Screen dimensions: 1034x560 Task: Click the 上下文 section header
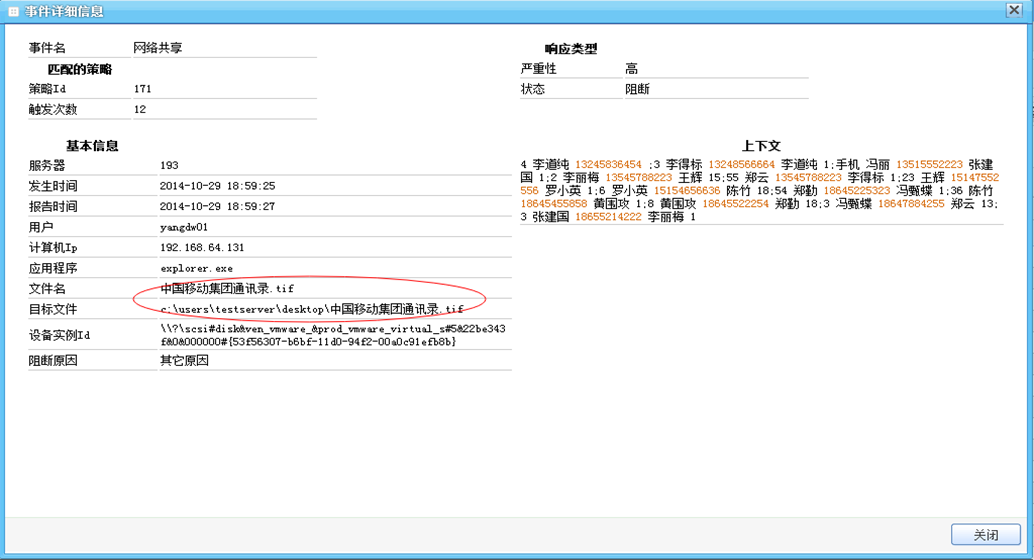761,146
